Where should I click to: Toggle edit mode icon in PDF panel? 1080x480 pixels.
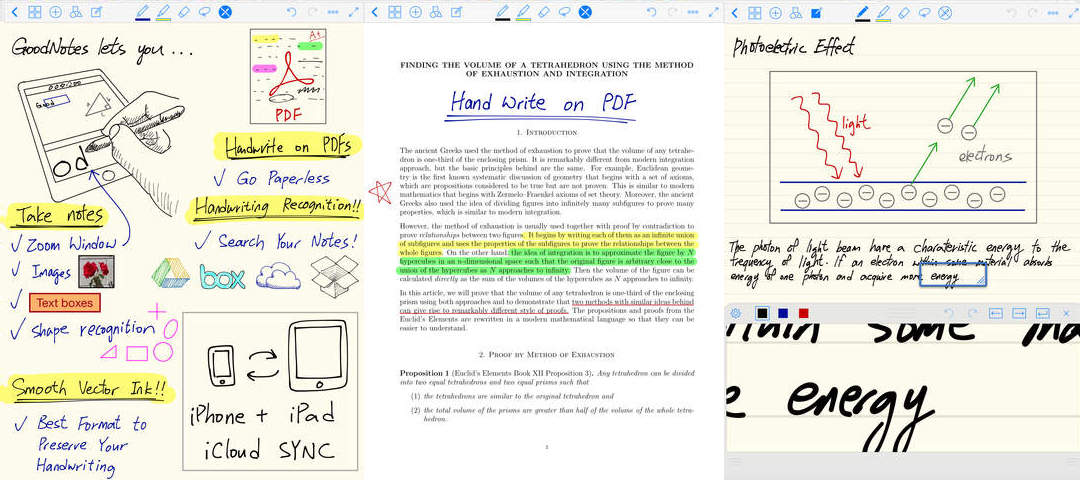457,12
